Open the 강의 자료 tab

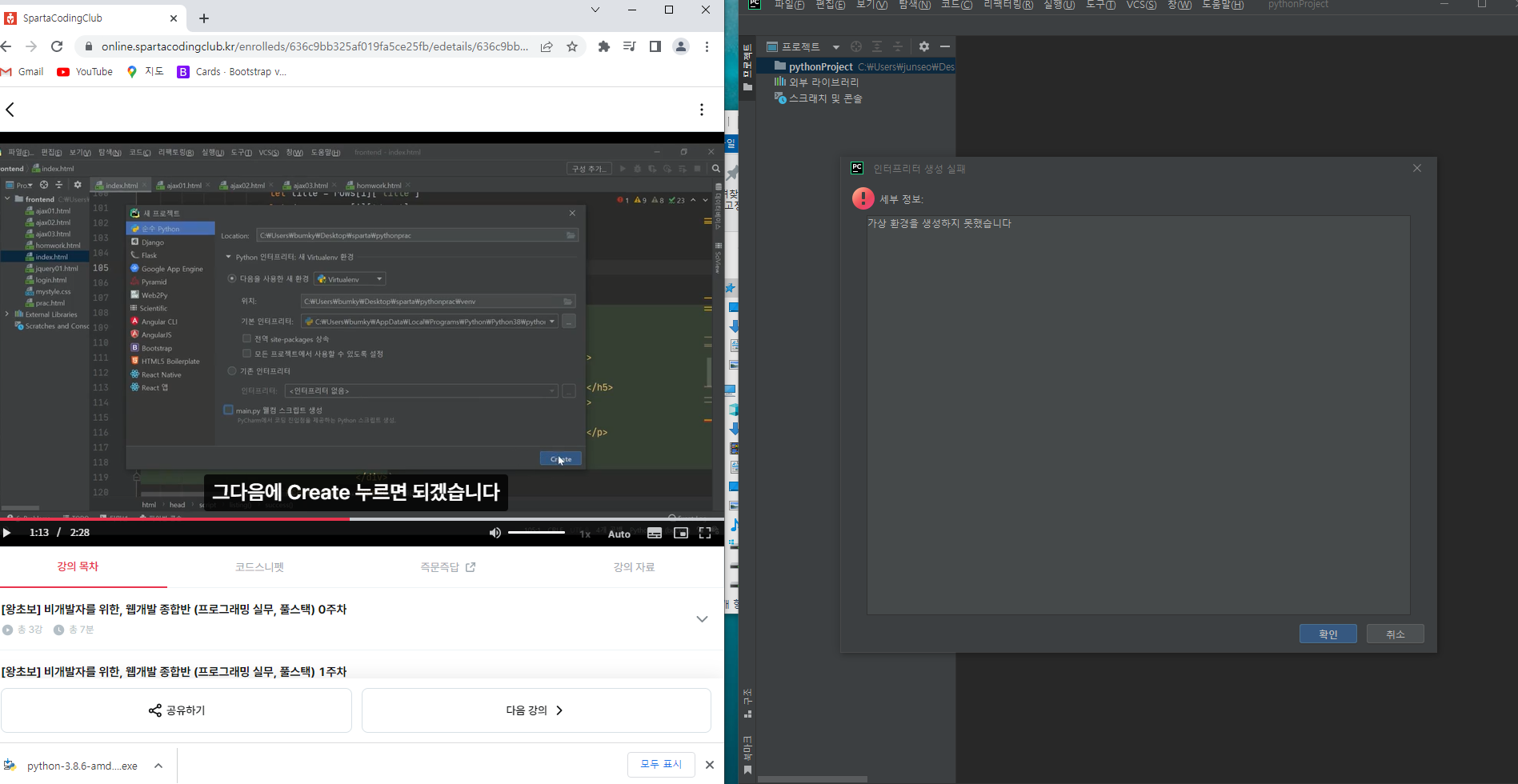[634, 566]
